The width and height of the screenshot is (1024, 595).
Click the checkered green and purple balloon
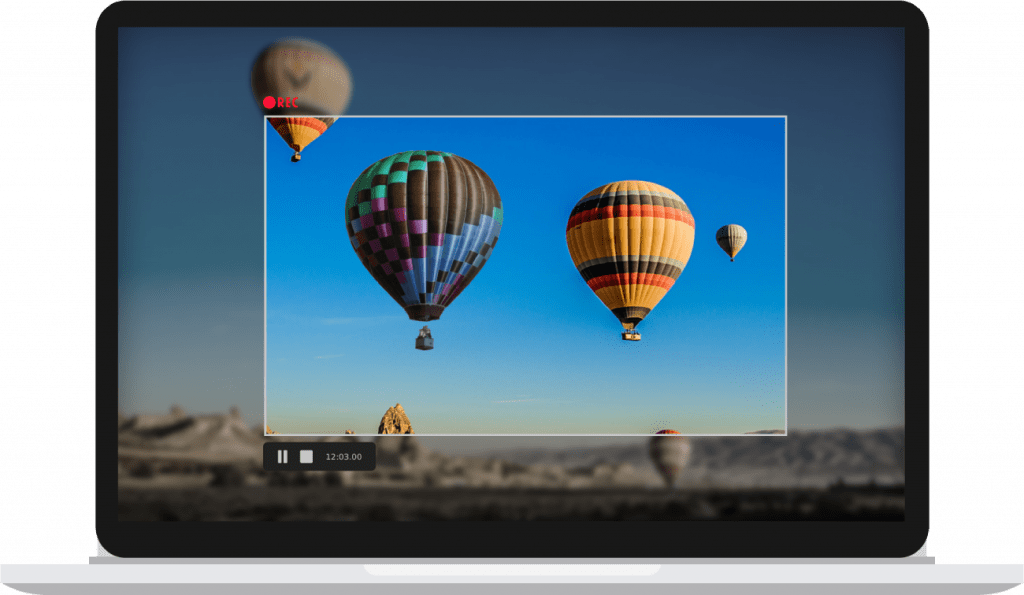click(424, 234)
